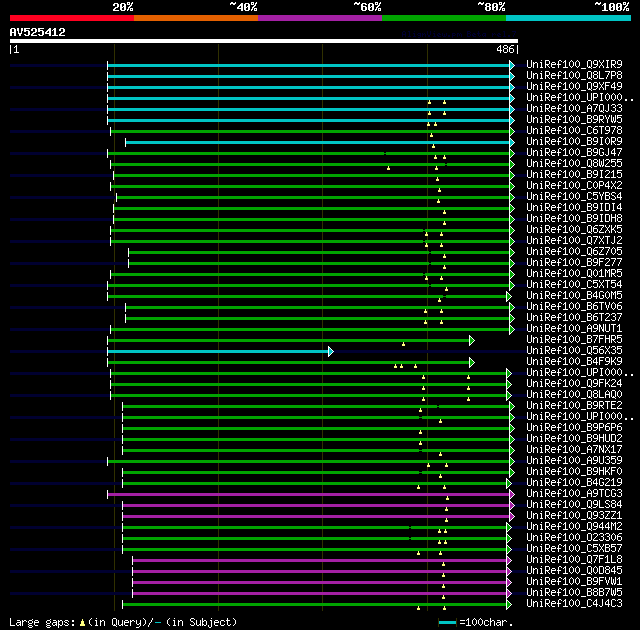Click the purple ~60% identity legend segment
The width and height of the screenshot is (640, 630).
[320, 18]
